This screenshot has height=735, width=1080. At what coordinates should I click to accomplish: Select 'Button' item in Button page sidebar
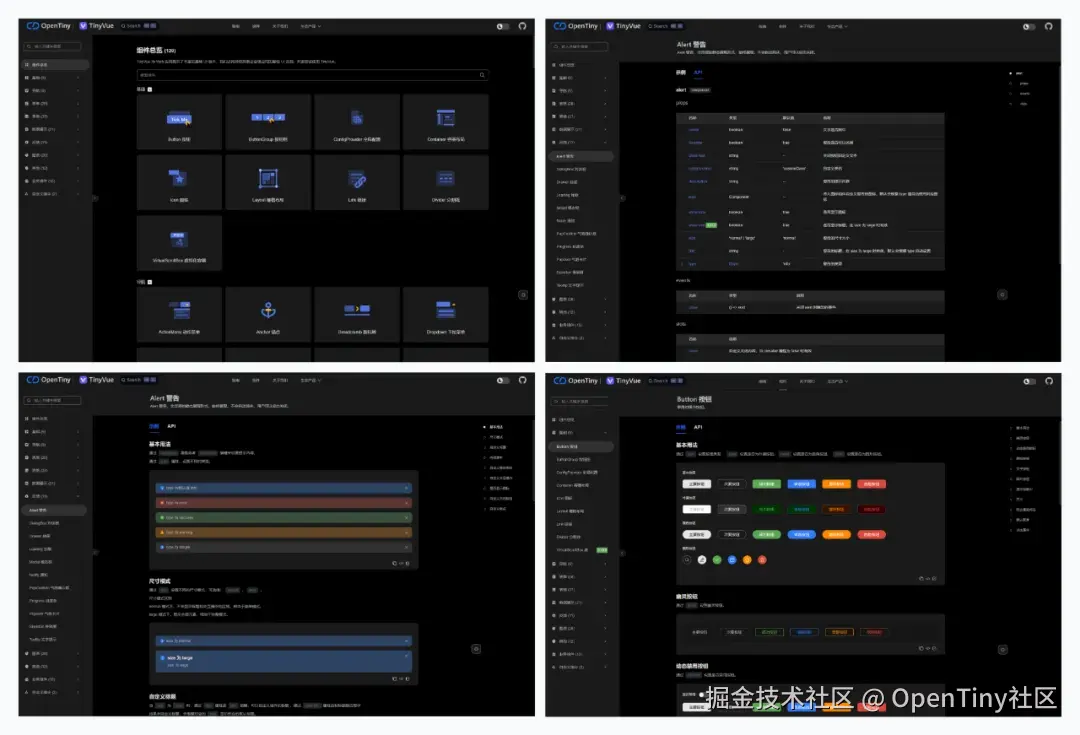(581, 447)
